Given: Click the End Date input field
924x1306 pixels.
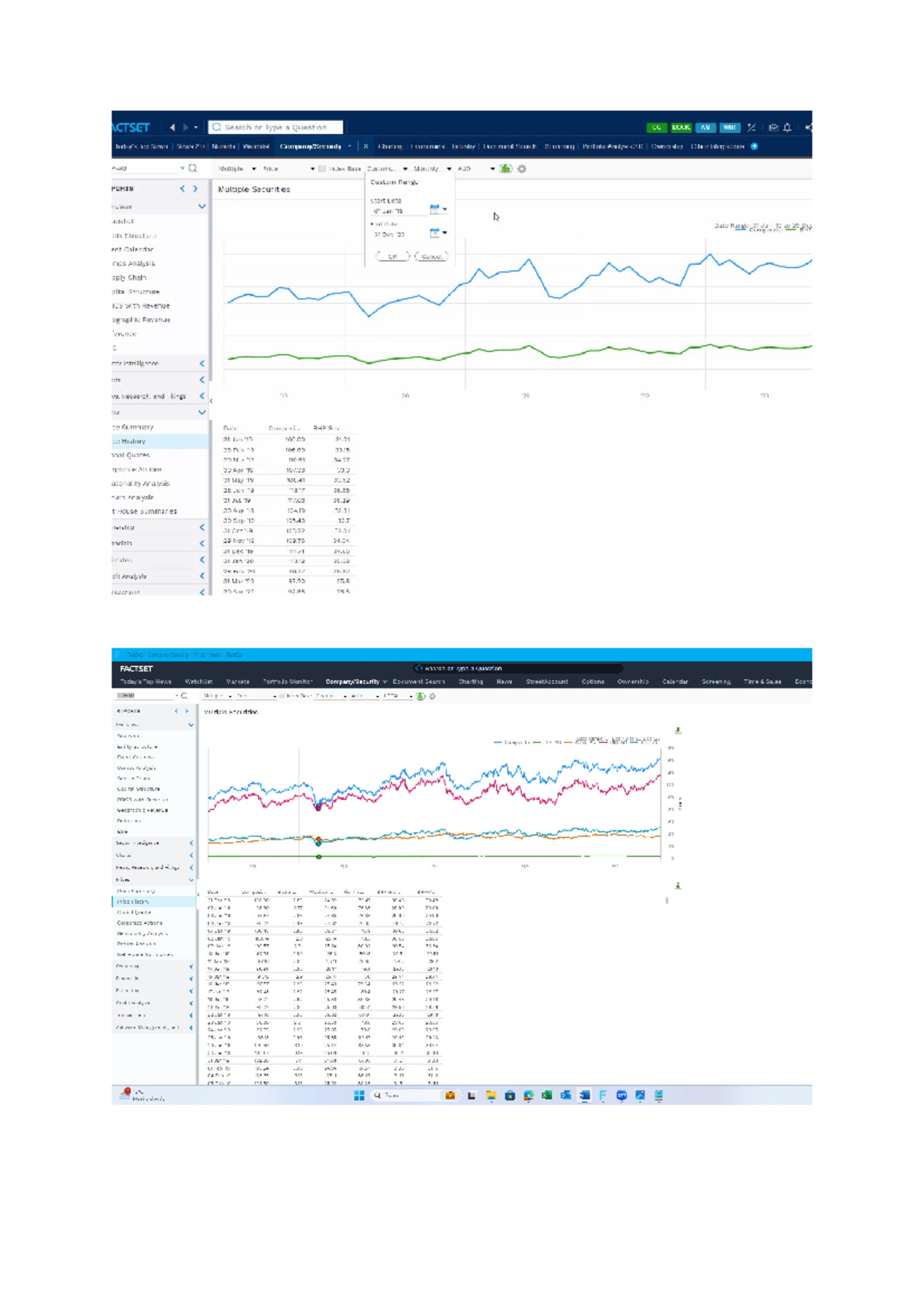Looking at the screenshot, I should click(x=399, y=233).
